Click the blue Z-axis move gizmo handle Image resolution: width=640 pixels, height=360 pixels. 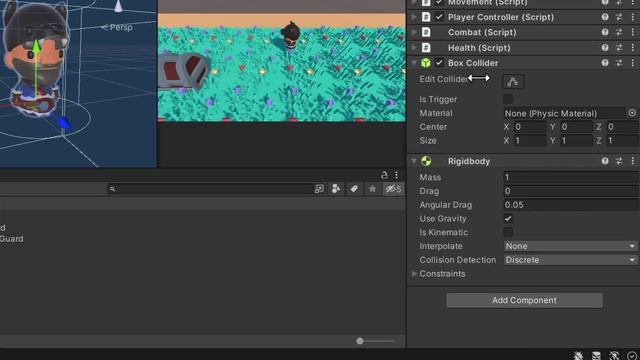(x=63, y=122)
